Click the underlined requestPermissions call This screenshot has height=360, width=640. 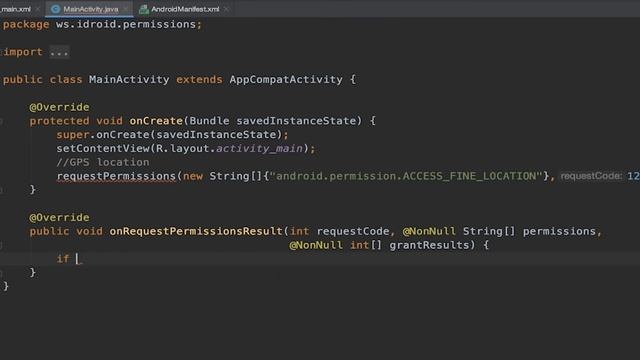click(116, 176)
